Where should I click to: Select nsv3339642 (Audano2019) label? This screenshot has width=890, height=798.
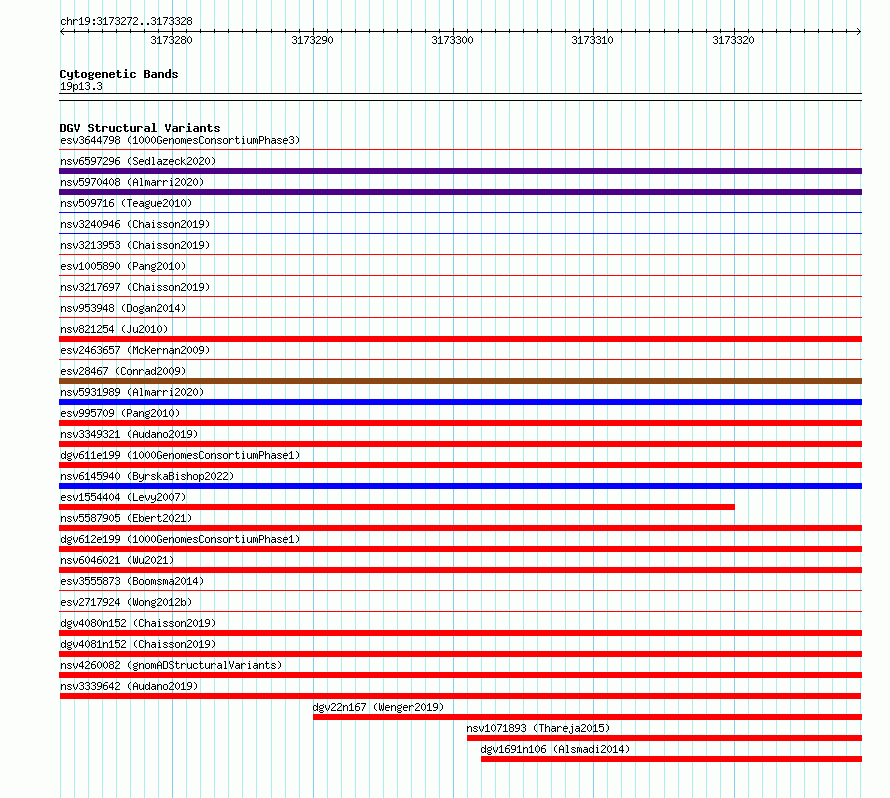pos(129,686)
